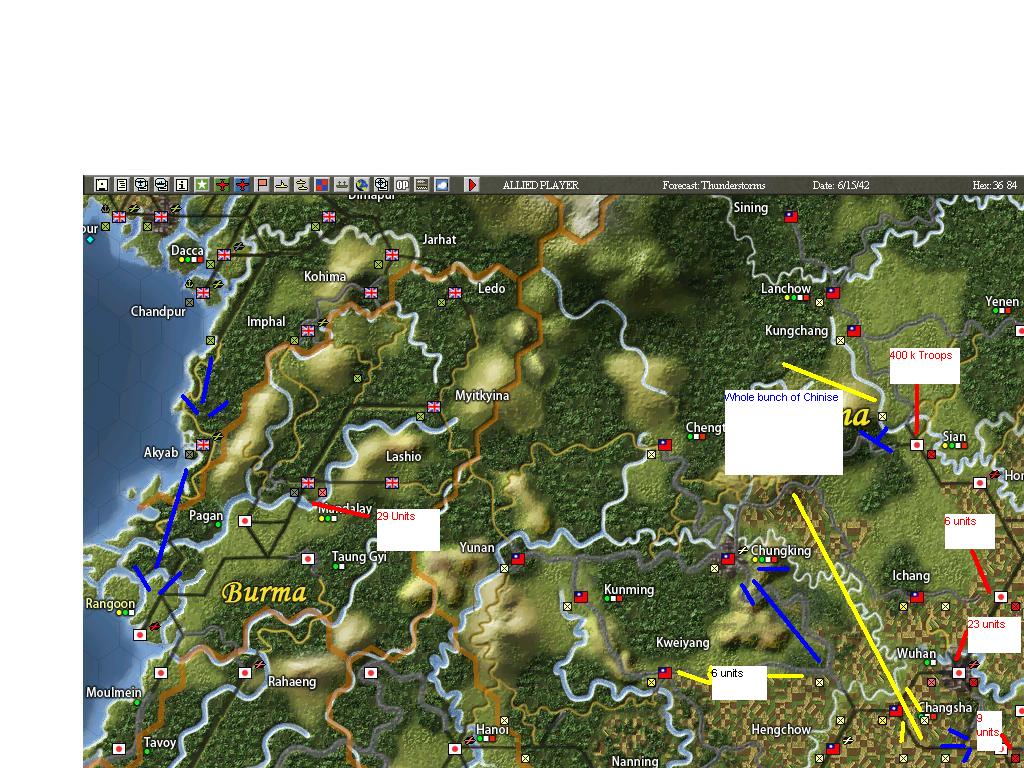Viewport: 1024px width, 768px height.
Task: Select red aircraft on blue background icon
Action: point(242,185)
